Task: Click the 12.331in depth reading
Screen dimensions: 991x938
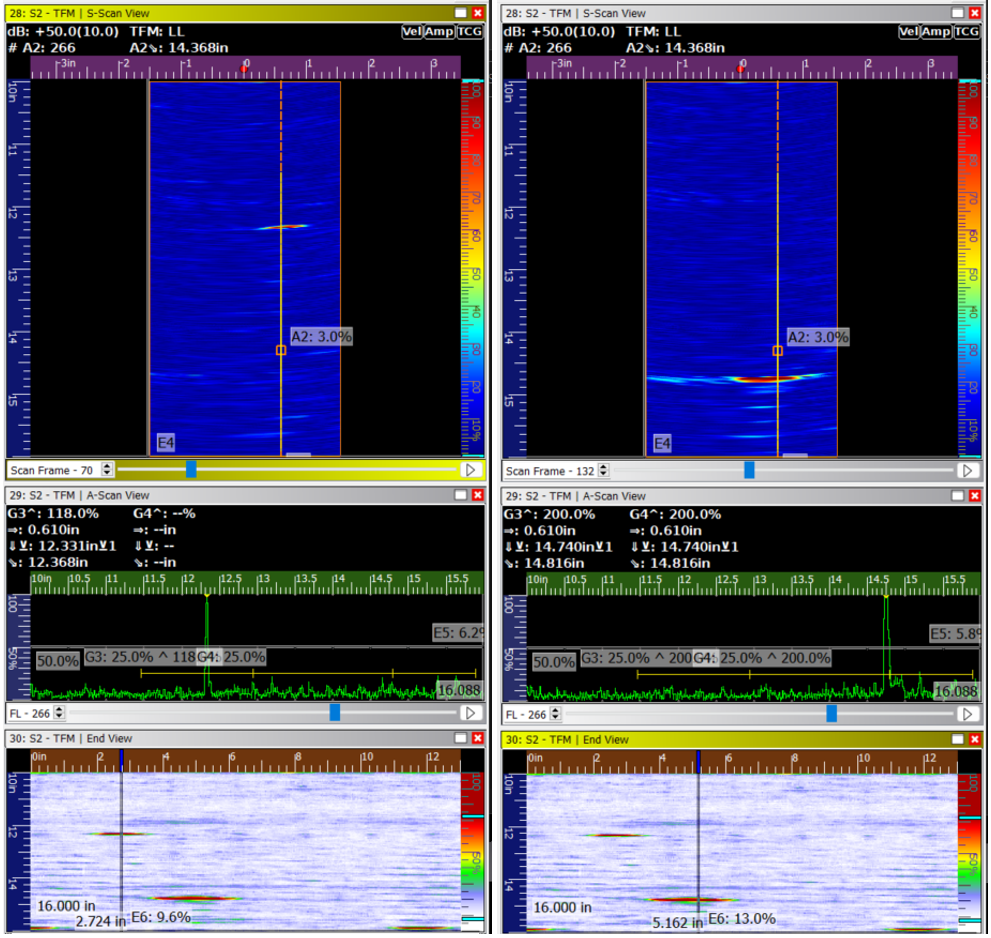Action: (x=62, y=546)
